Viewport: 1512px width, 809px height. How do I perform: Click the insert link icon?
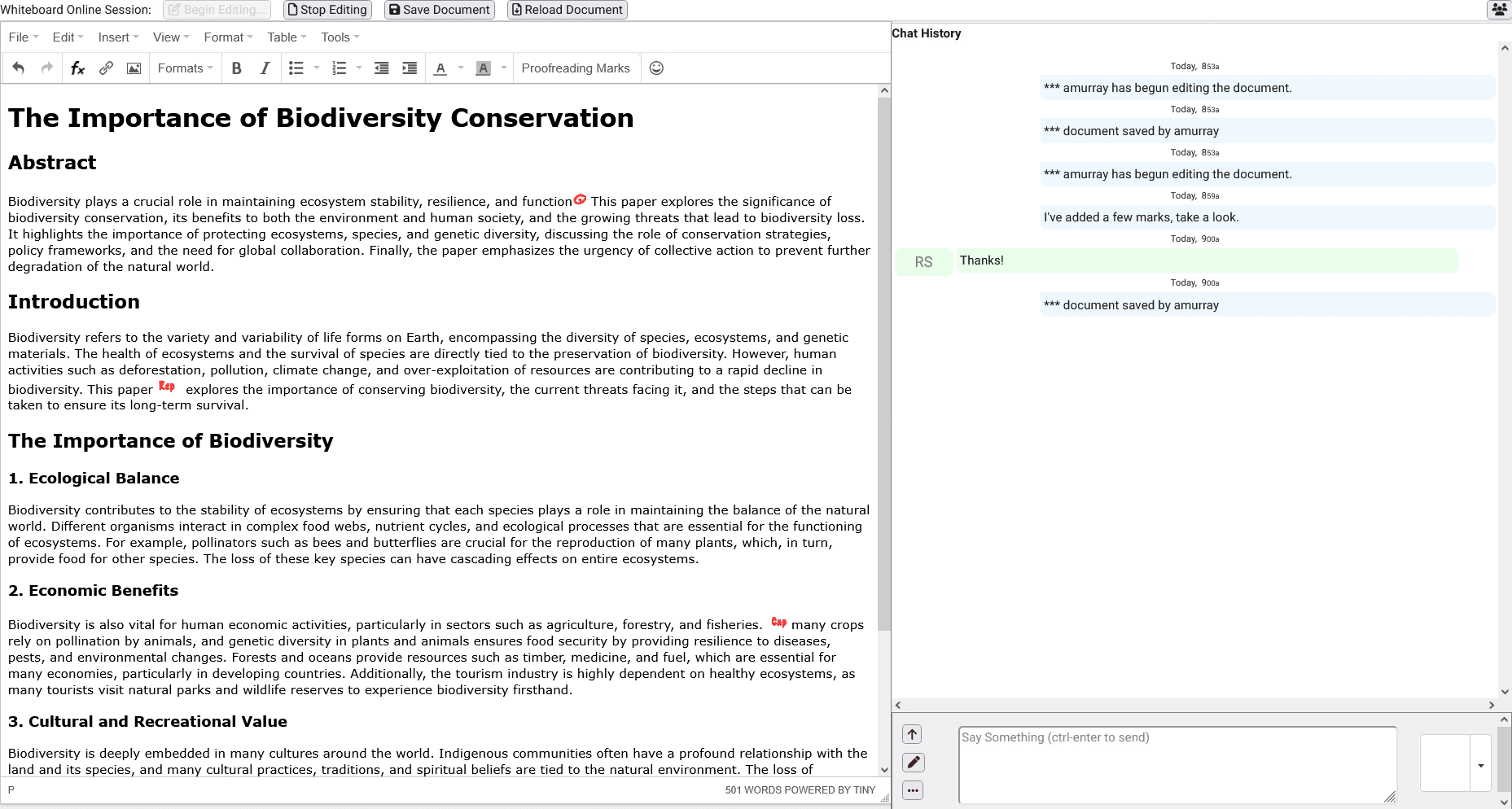point(106,68)
